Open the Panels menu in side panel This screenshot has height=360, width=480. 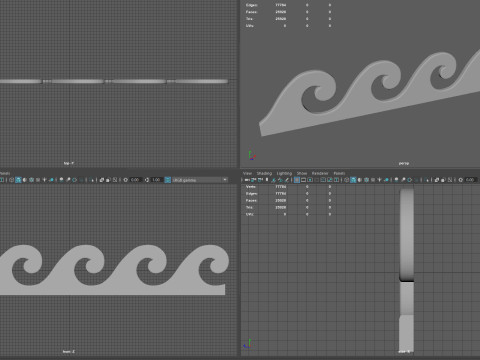(x=339, y=173)
